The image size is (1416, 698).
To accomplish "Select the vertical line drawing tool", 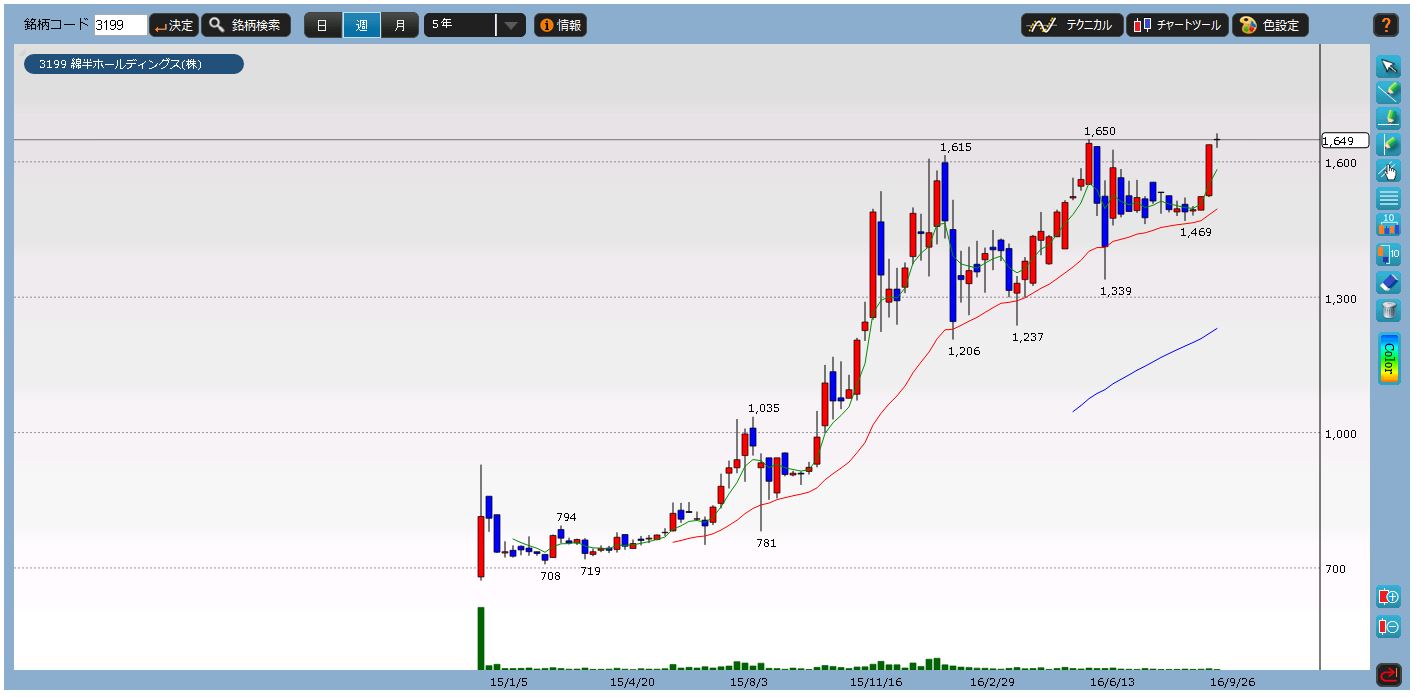I will click(x=1388, y=145).
